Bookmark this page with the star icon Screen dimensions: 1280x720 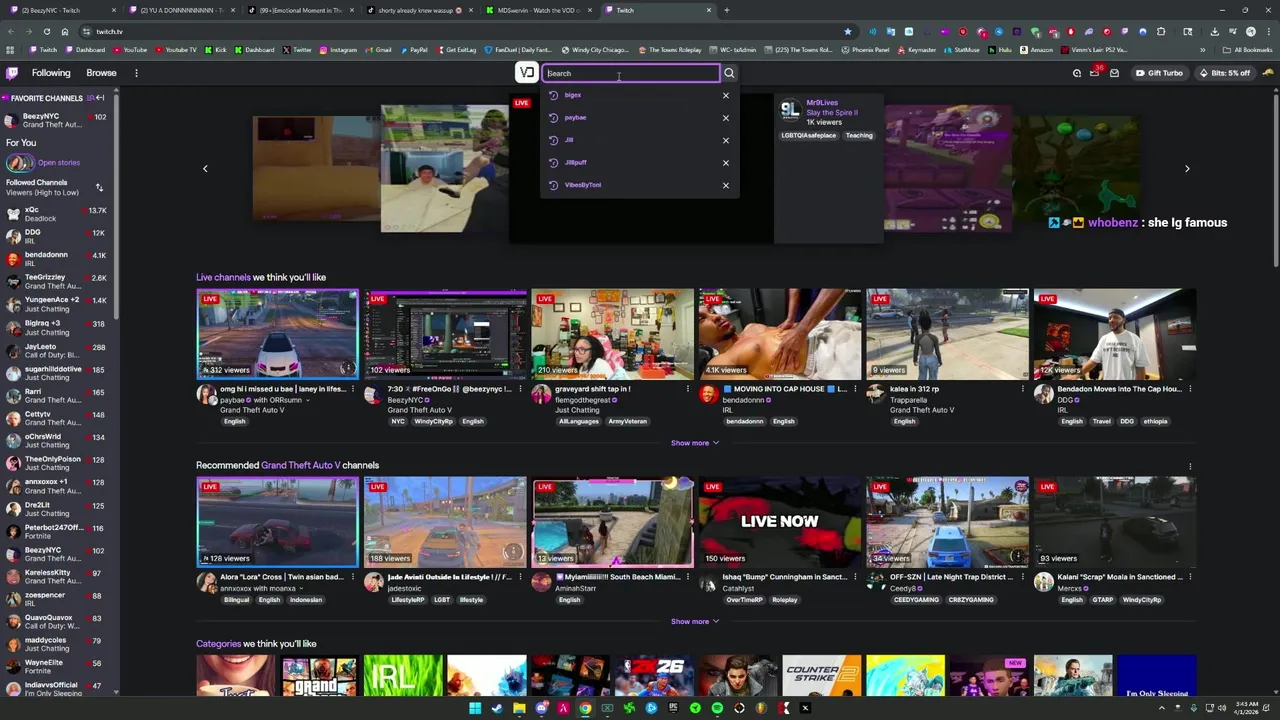tap(847, 31)
